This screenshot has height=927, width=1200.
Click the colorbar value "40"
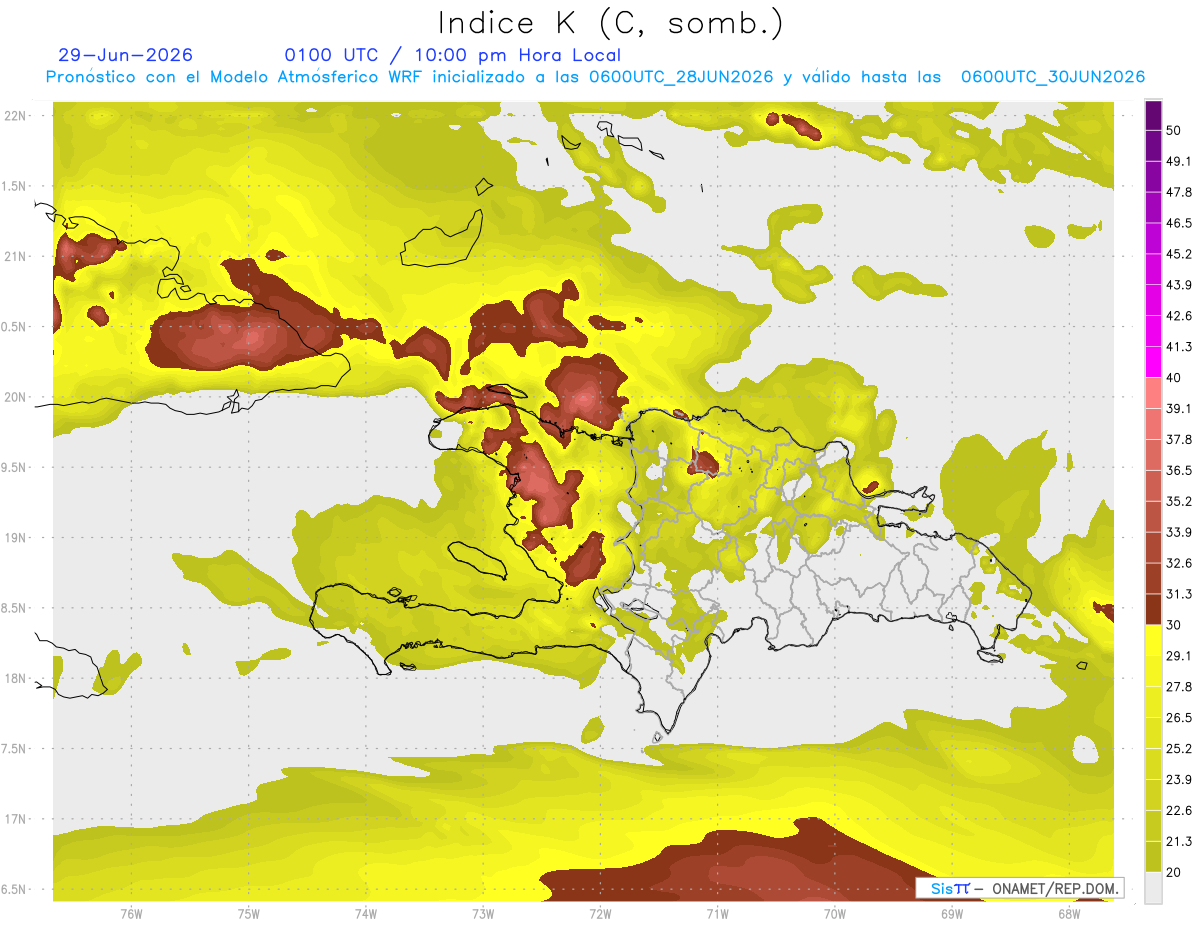point(1174,378)
